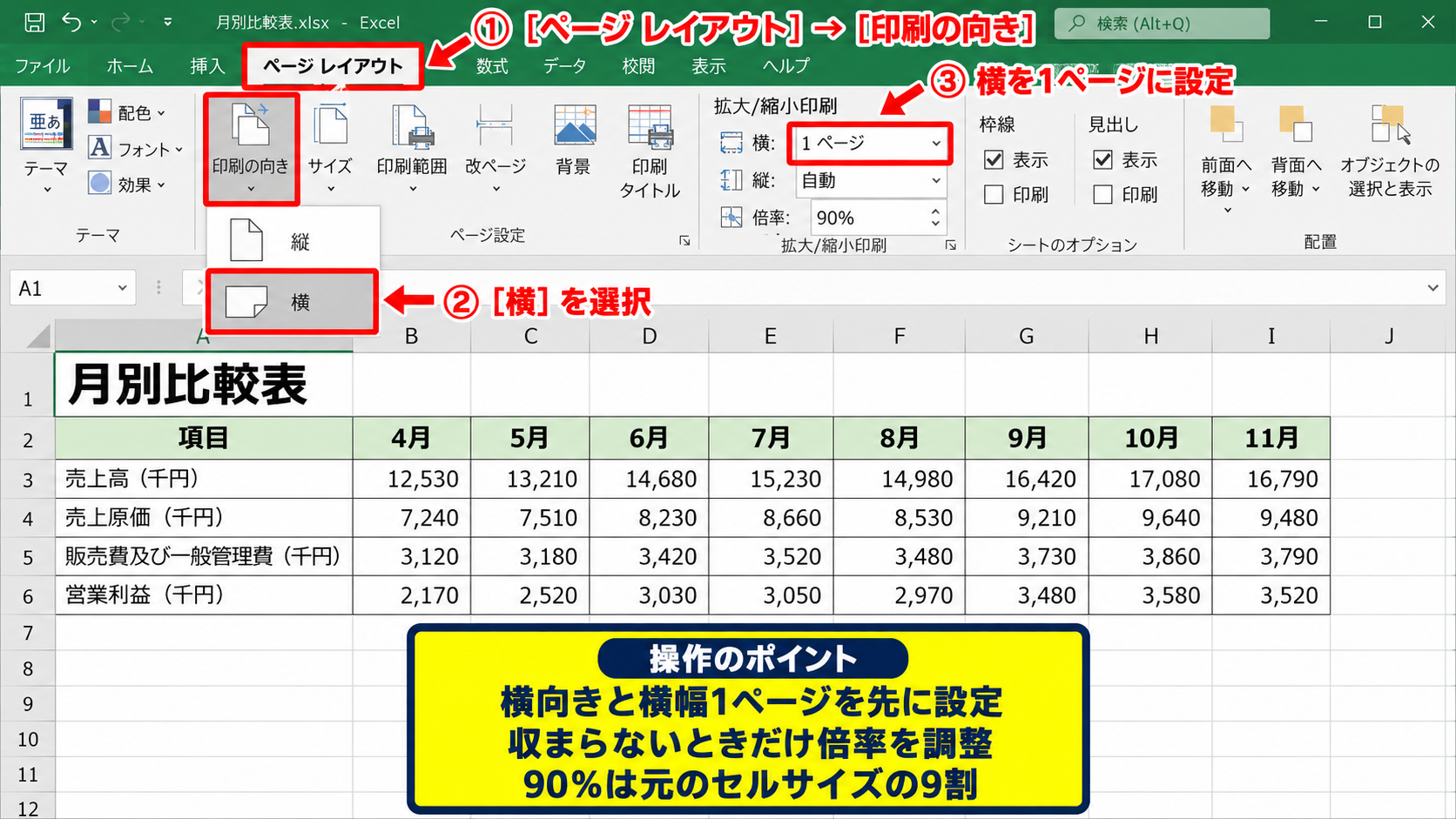This screenshot has width=1456, height=819.
Task: Click the Undo arrow icon
Action: [72, 23]
